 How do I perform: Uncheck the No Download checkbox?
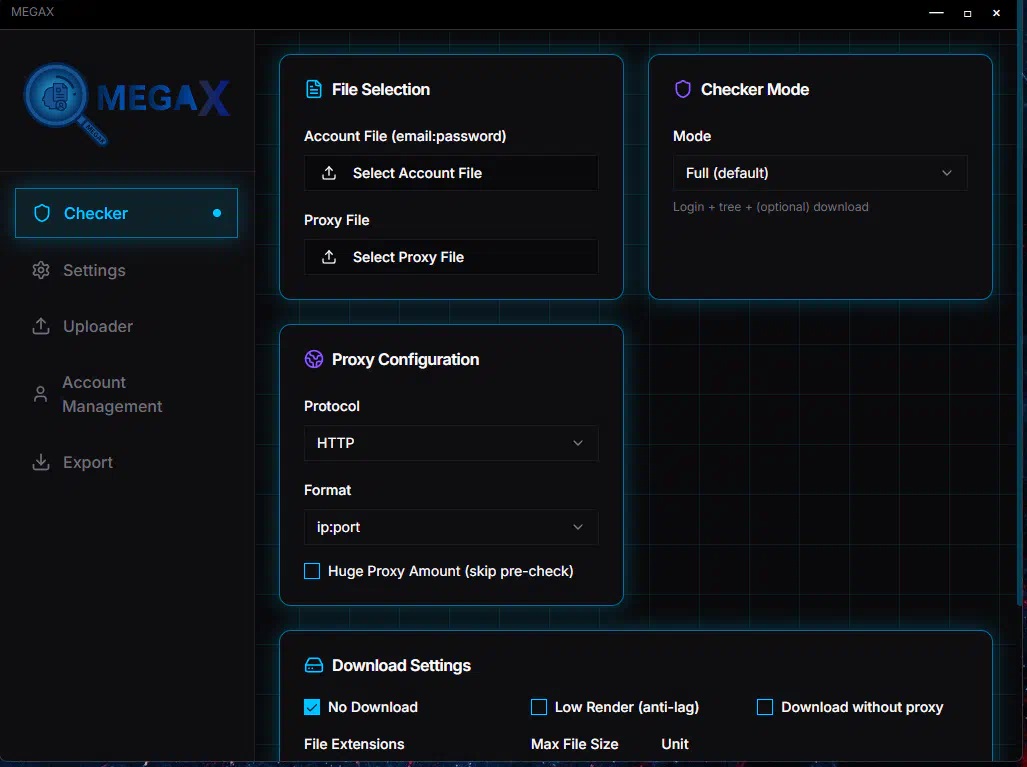tap(312, 707)
